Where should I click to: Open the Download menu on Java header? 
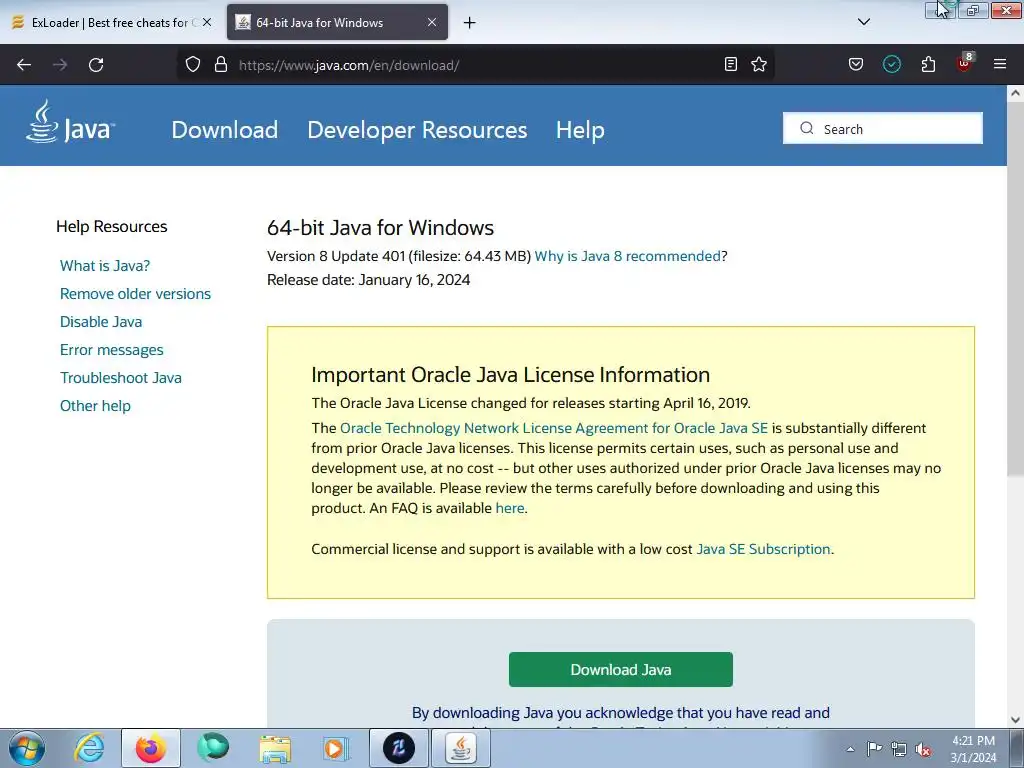click(x=225, y=129)
